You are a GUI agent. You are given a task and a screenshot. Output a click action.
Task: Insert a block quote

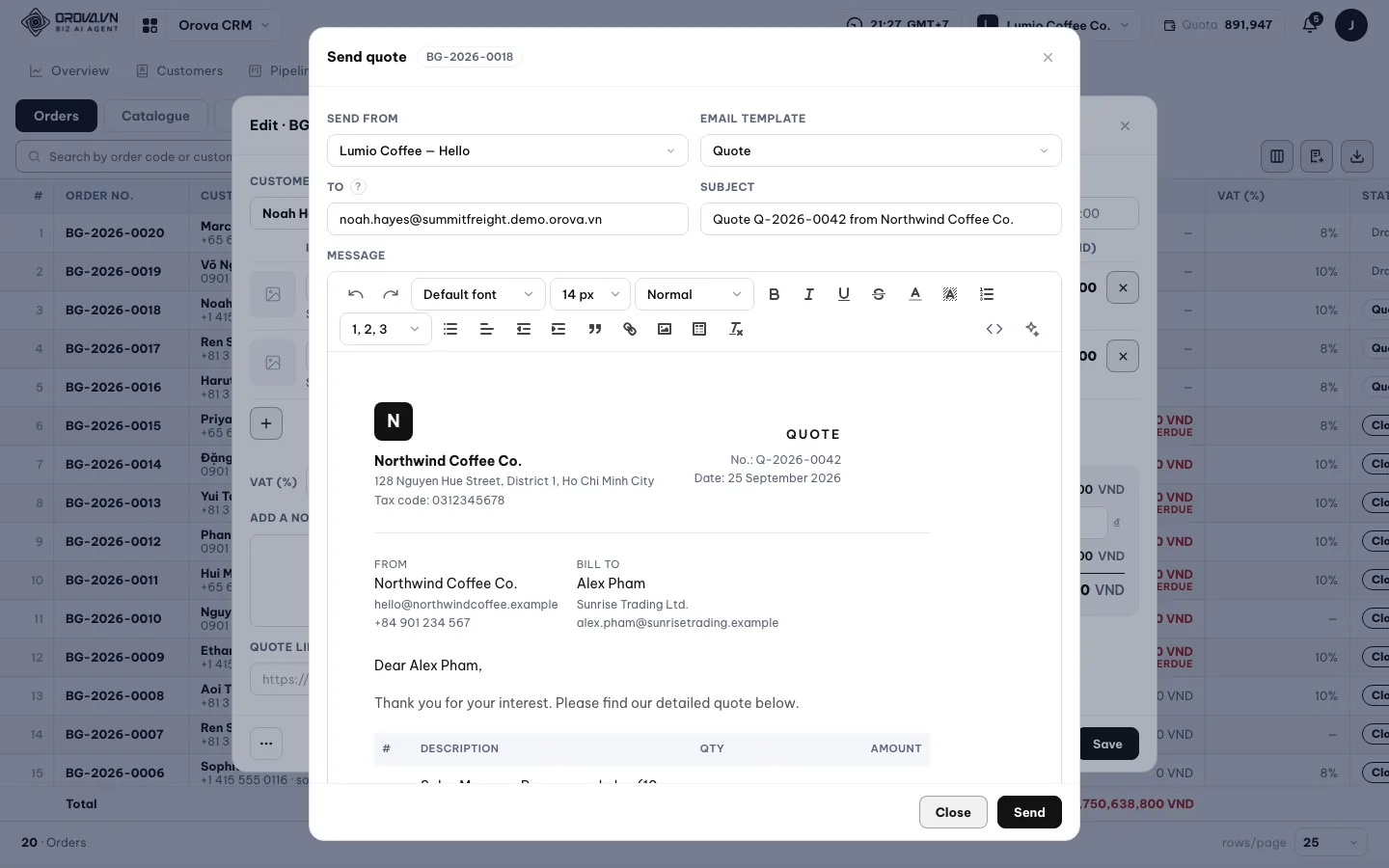pos(595,329)
